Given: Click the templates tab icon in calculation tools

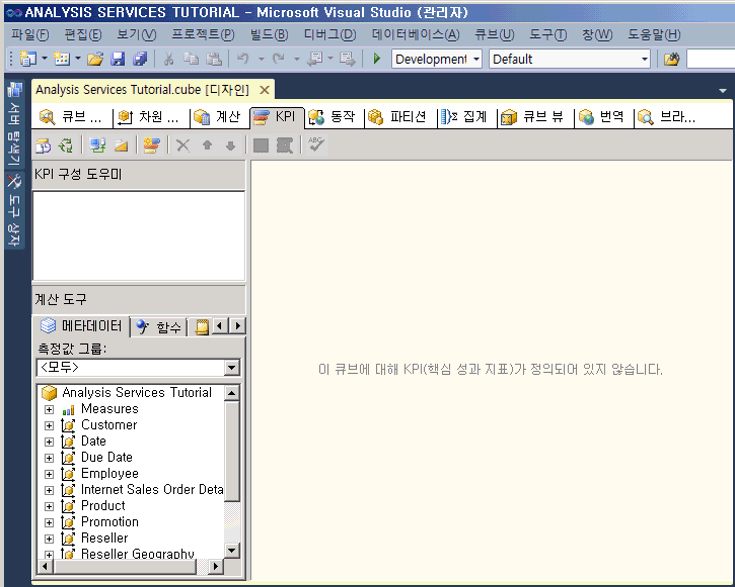Looking at the screenshot, I should tap(202, 327).
